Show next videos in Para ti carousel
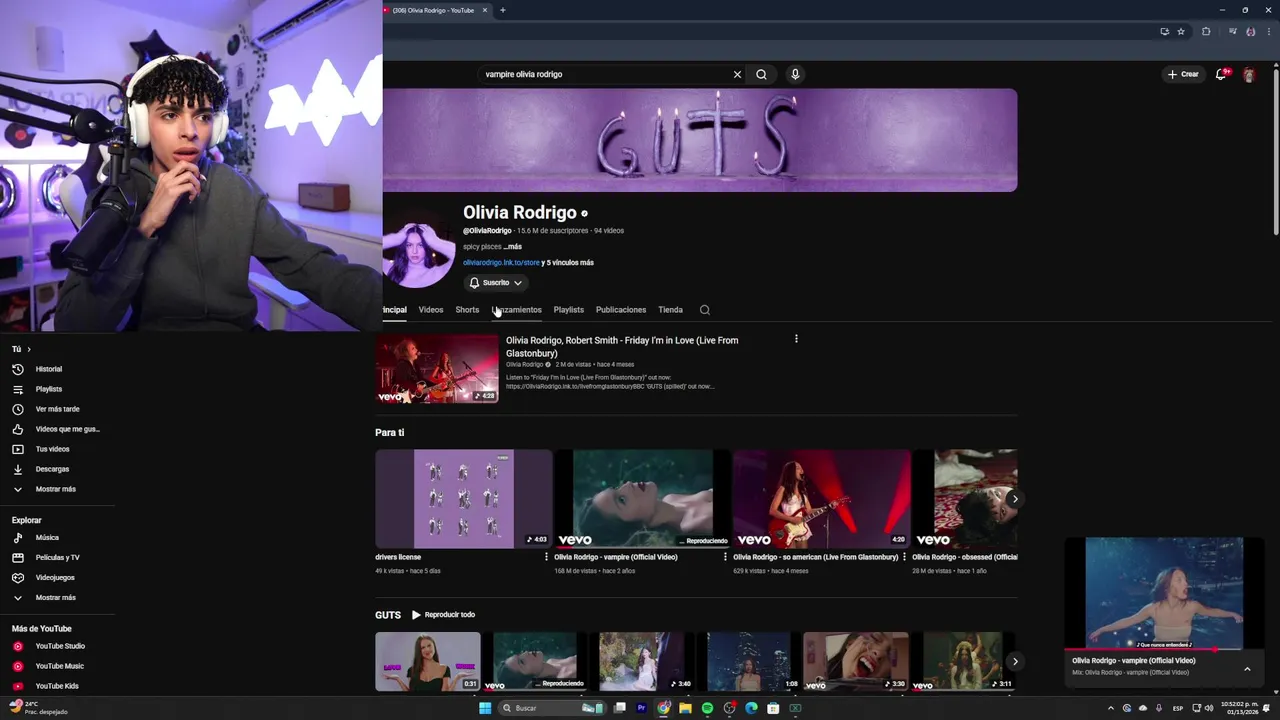Screen dimensions: 1280x720 (x=1014, y=498)
